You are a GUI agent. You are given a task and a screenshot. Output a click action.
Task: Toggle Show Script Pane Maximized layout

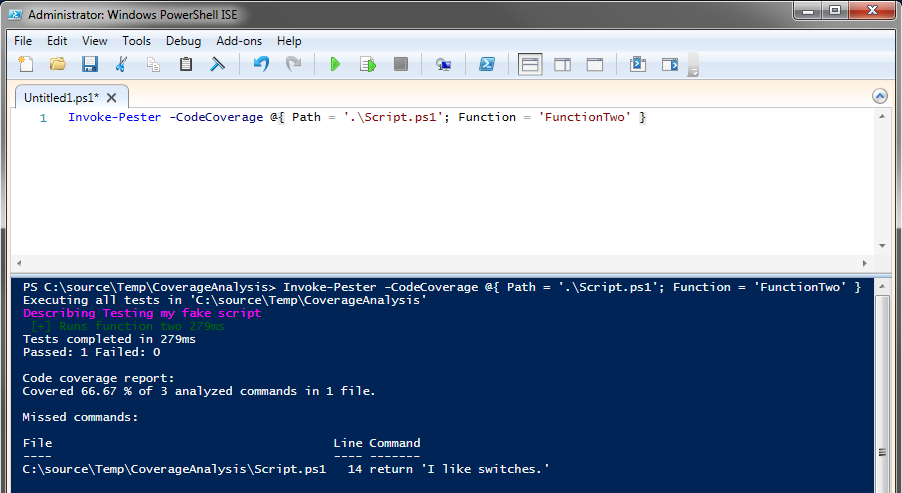594,64
